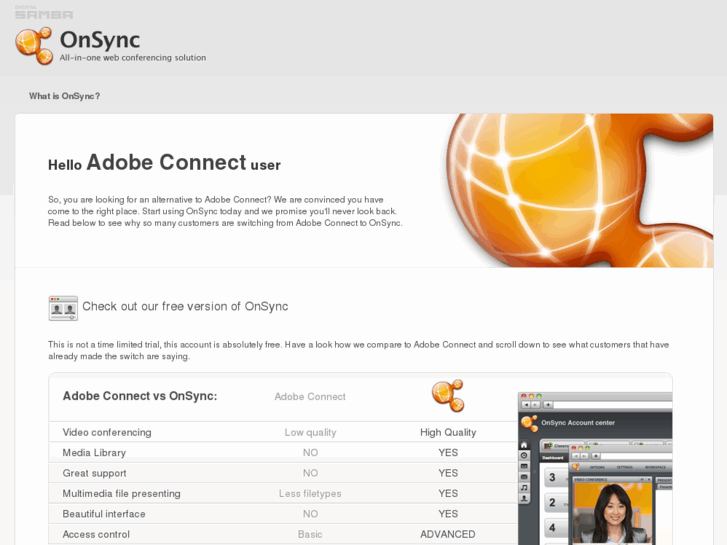Click the webcam users icon beside 'Check out our free version'
Screen dimensions: 727x545
(63, 308)
